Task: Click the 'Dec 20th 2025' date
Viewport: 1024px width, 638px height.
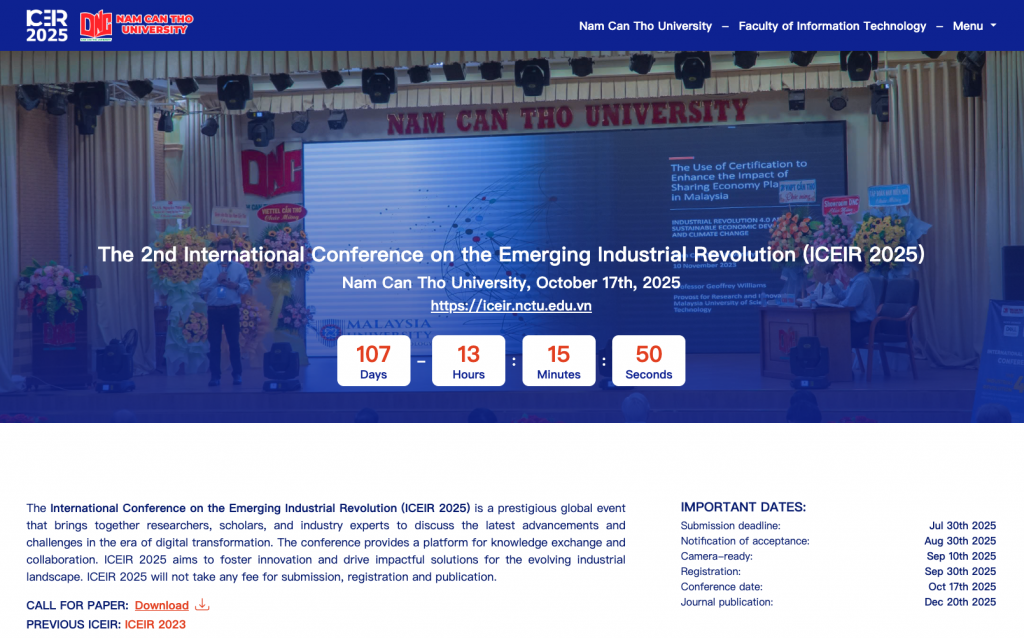Action: (960, 602)
